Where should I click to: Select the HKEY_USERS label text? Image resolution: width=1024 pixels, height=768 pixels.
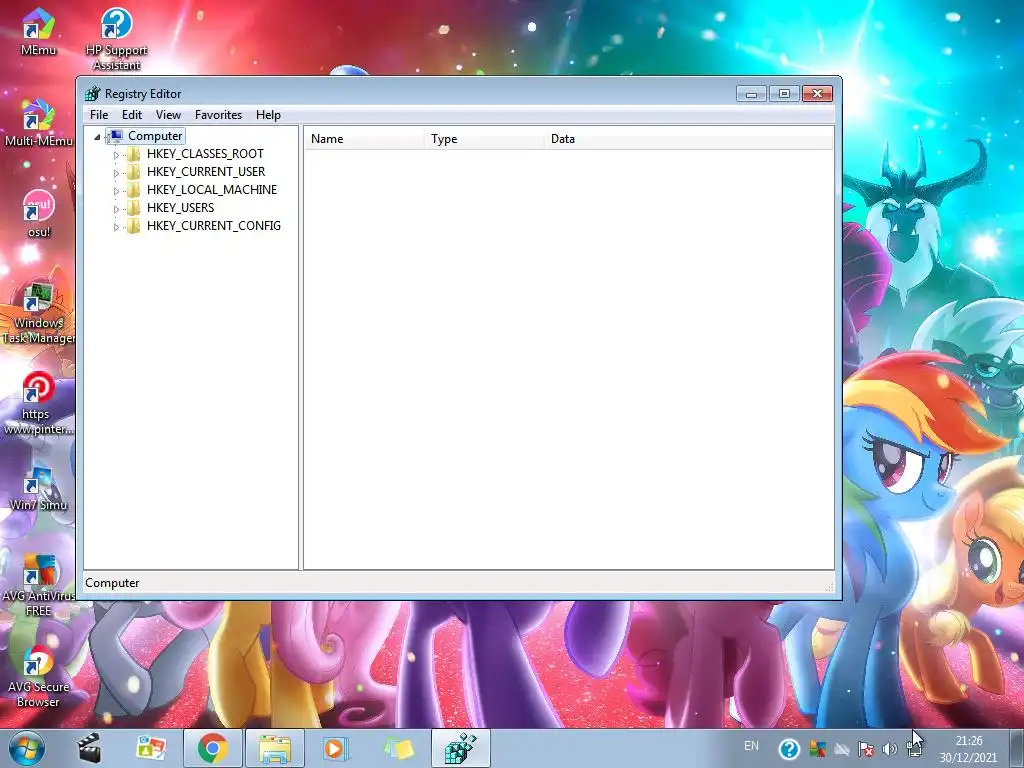pos(180,208)
